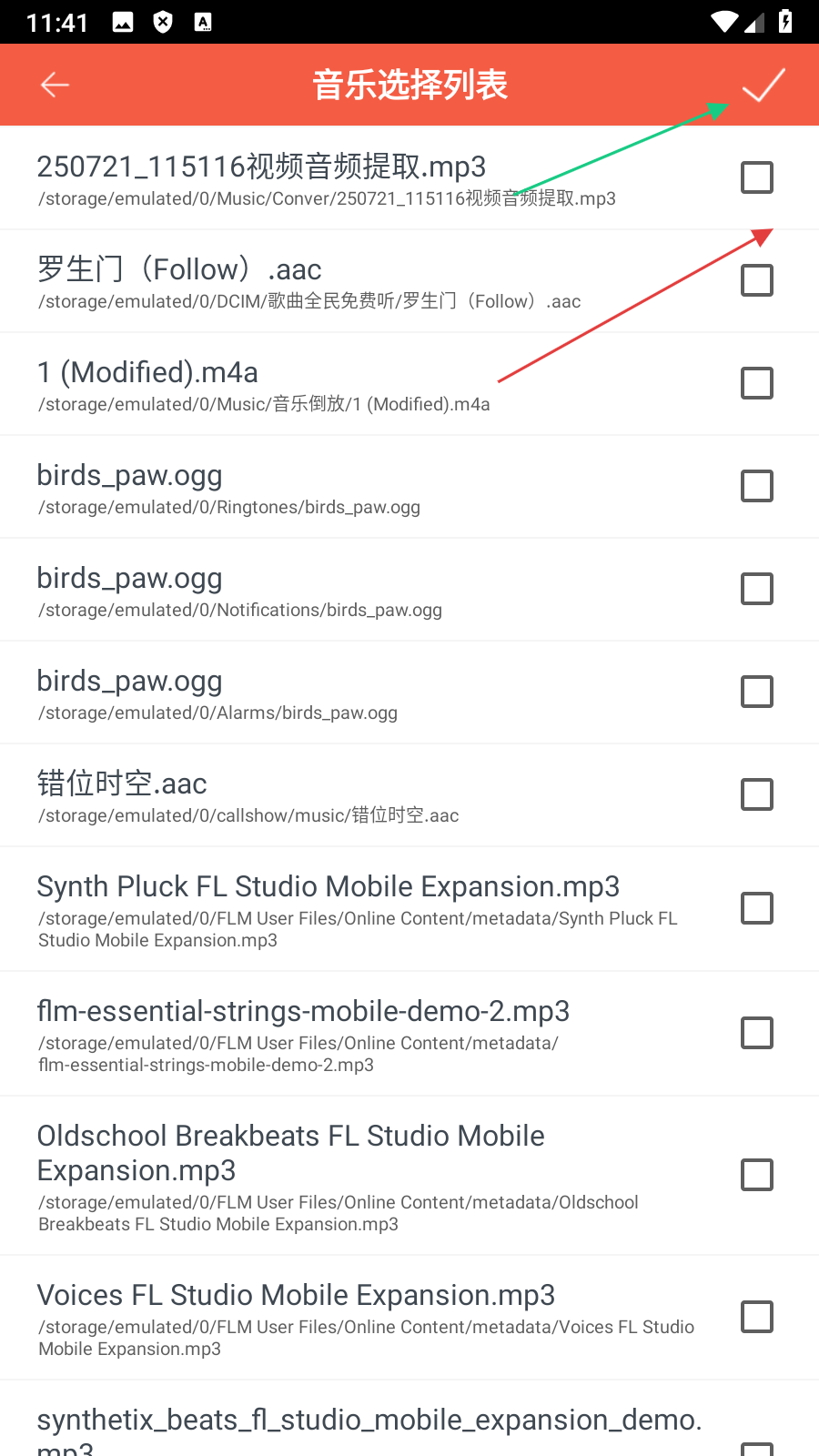
Task: Tick the 错位时空.aac checkbox
Action: pyautogui.click(x=756, y=794)
